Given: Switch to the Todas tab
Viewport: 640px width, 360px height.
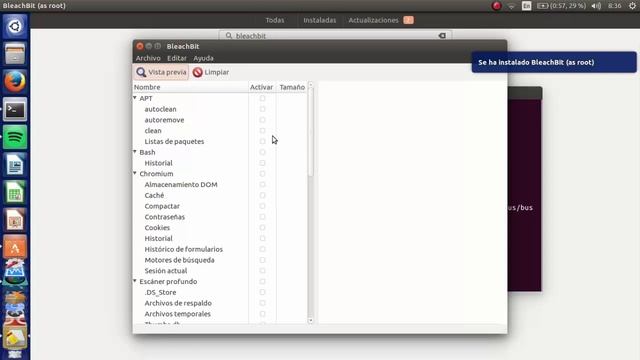Looking at the screenshot, I should (275, 20).
